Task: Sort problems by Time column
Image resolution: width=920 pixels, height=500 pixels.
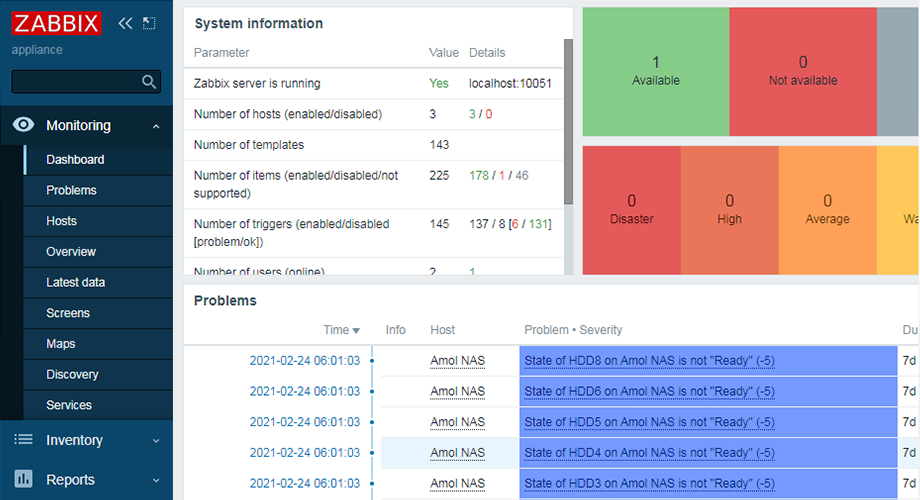Action: coord(341,330)
